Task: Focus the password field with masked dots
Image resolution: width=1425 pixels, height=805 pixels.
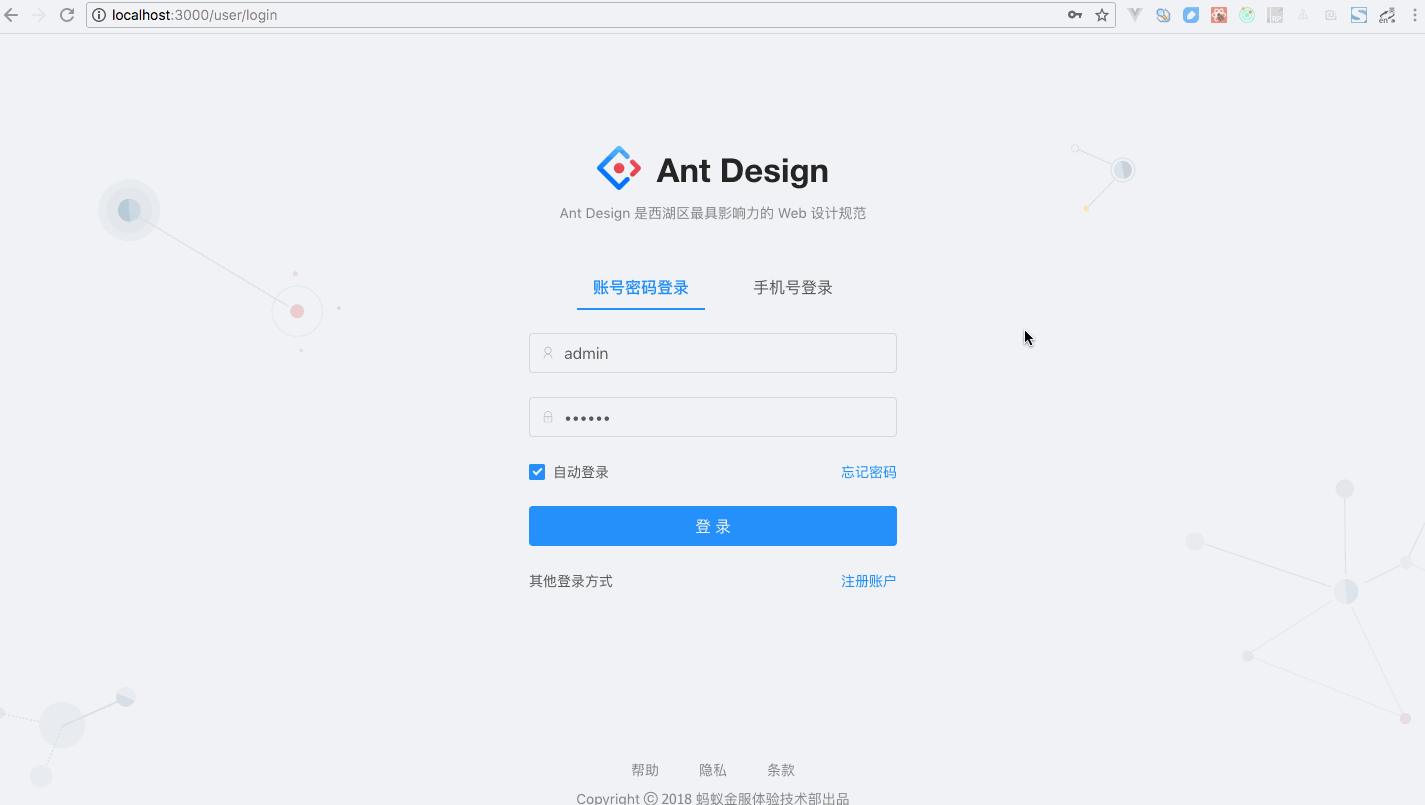Action: 713,417
